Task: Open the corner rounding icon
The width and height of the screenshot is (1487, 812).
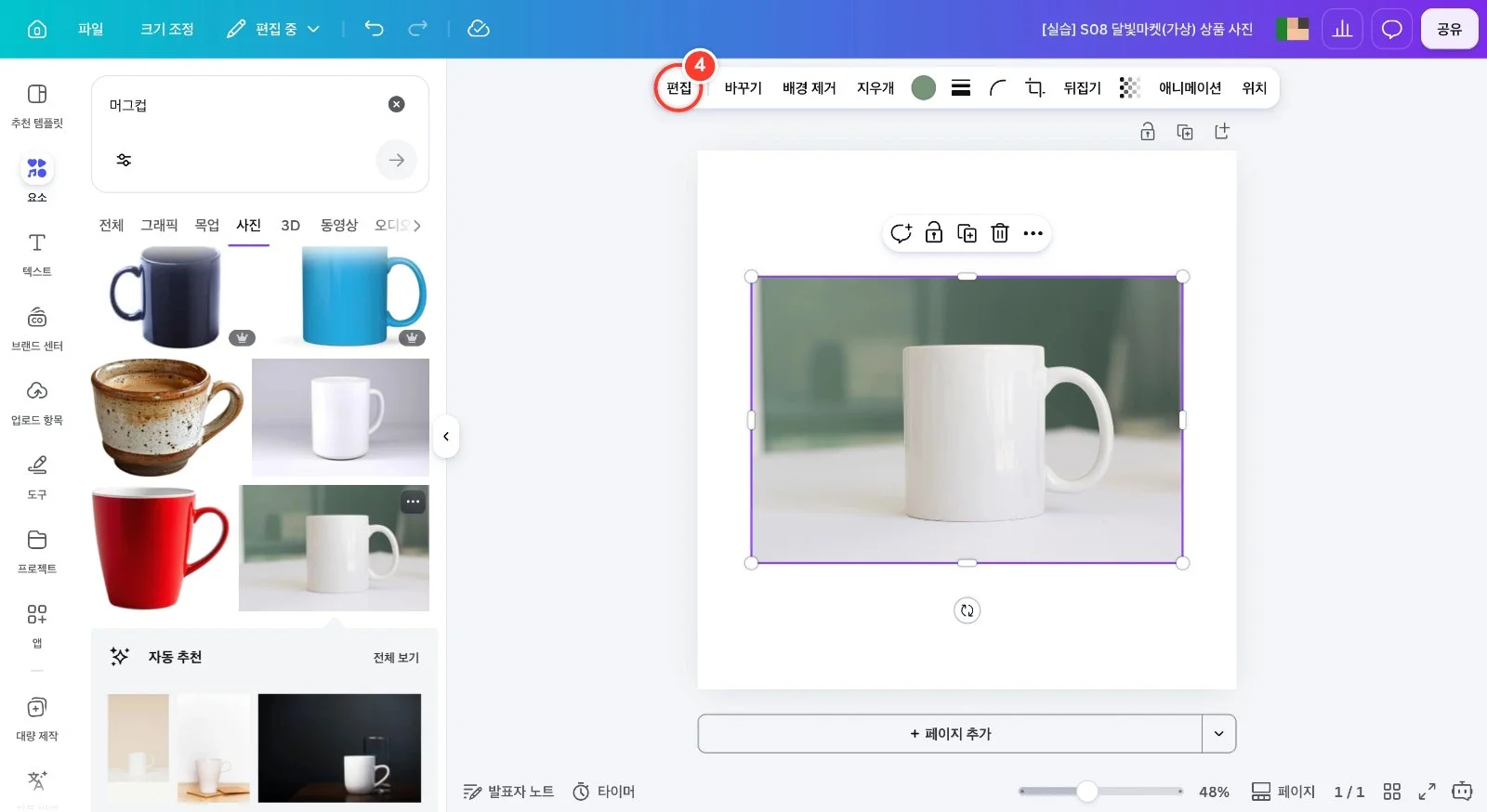Action: click(998, 87)
